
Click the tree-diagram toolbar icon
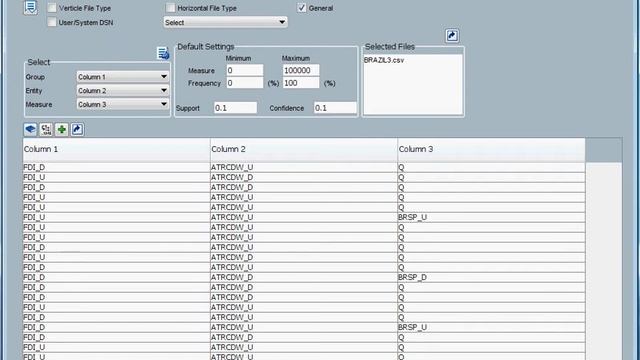[46, 129]
